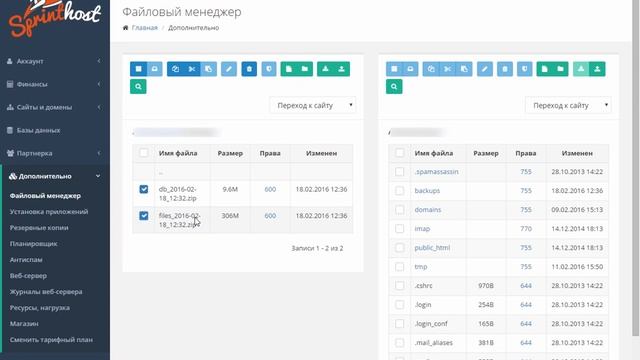Open the tmp folder link
The width and height of the screenshot is (640, 360).
(421, 267)
